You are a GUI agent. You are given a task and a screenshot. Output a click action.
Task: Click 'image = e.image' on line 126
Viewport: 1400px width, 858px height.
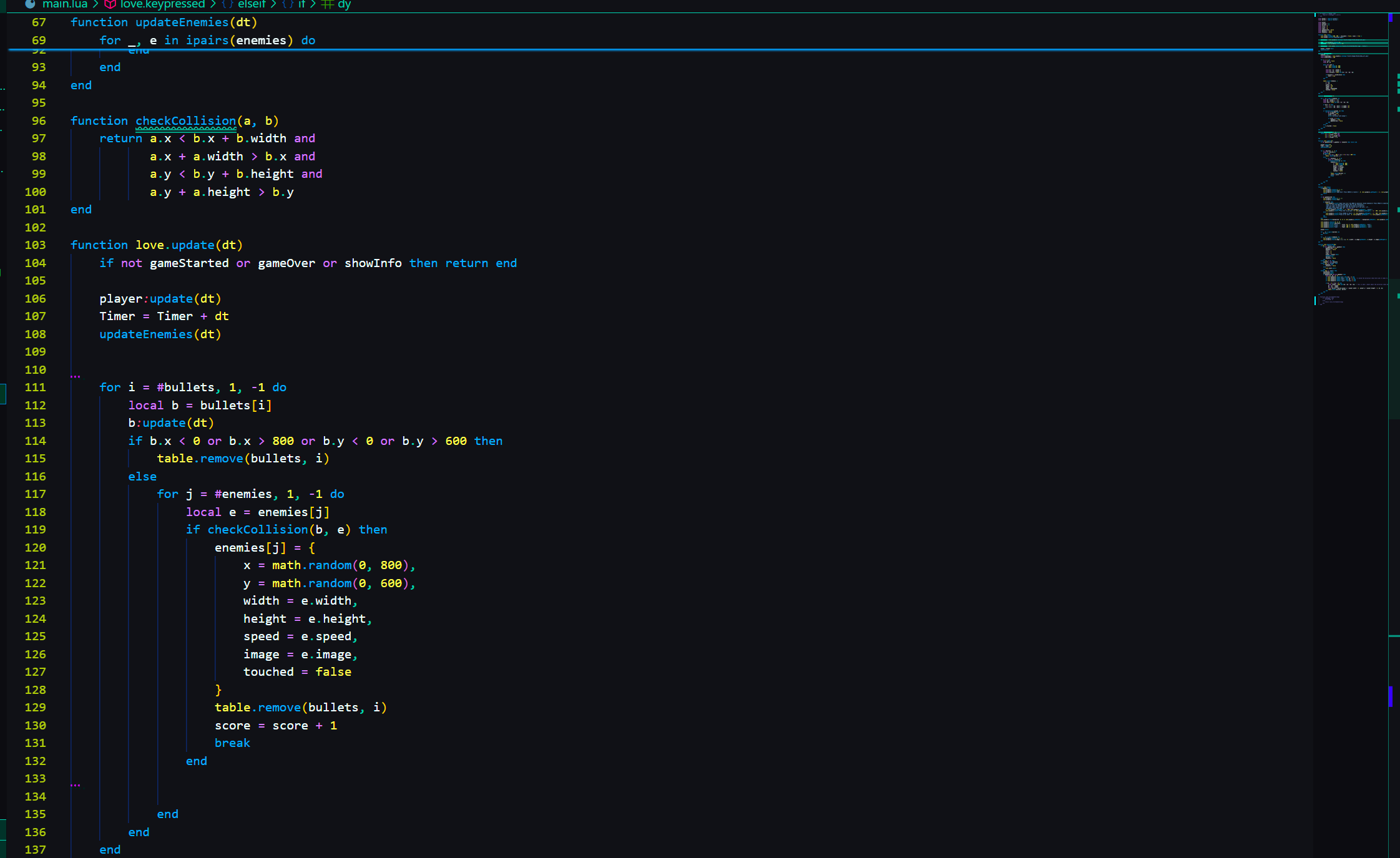pyautogui.click(x=297, y=655)
